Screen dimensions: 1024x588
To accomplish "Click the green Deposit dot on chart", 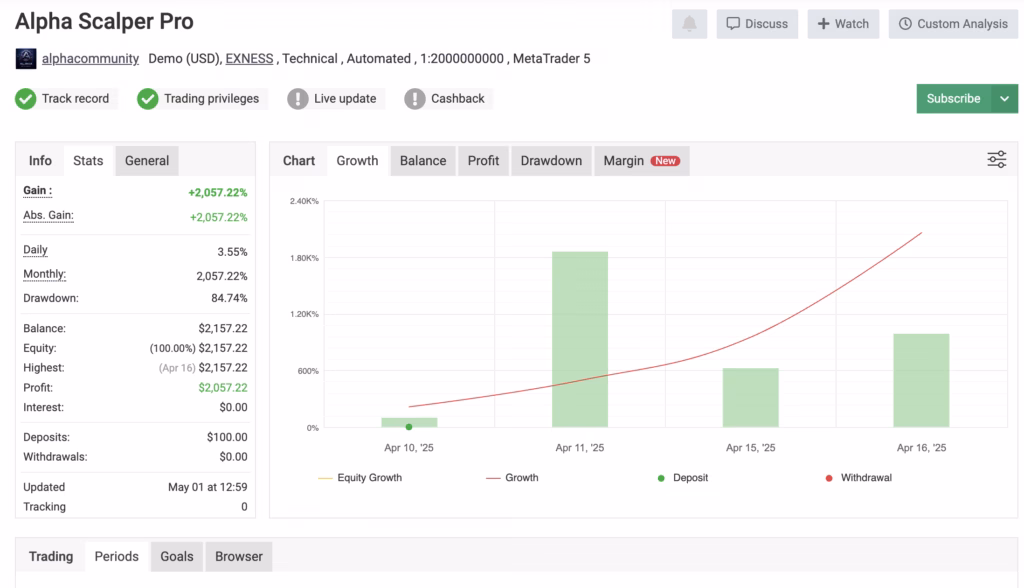I will [x=409, y=427].
